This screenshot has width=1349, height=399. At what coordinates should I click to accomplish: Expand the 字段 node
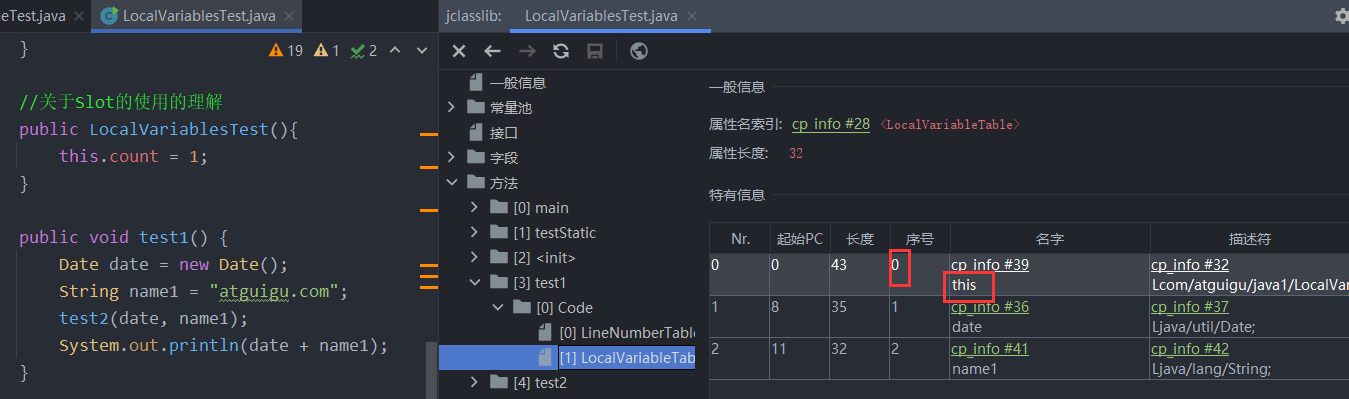(x=451, y=157)
